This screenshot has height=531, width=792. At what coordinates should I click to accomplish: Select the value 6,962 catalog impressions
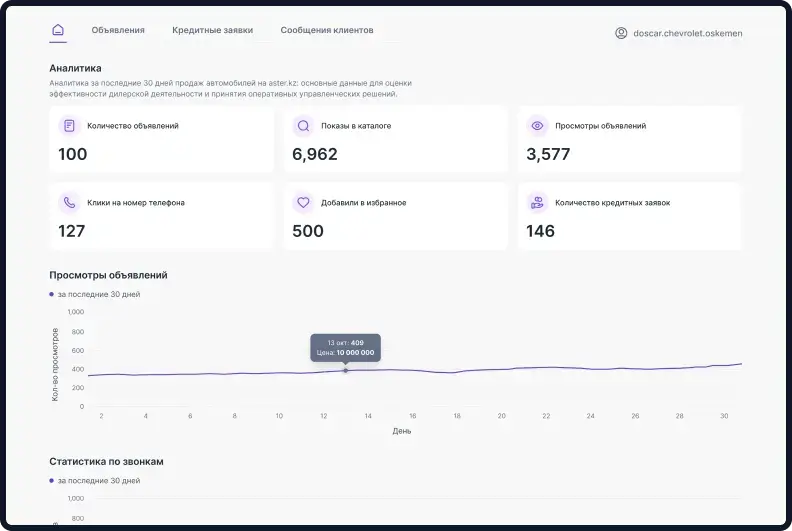[x=315, y=154]
